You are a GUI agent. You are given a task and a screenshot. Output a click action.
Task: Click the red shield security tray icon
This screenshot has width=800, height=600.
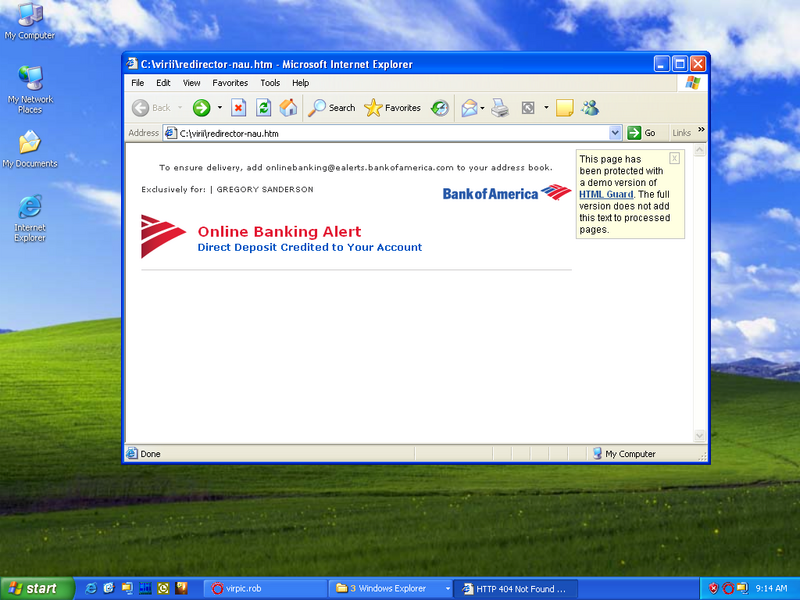[713, 589]
